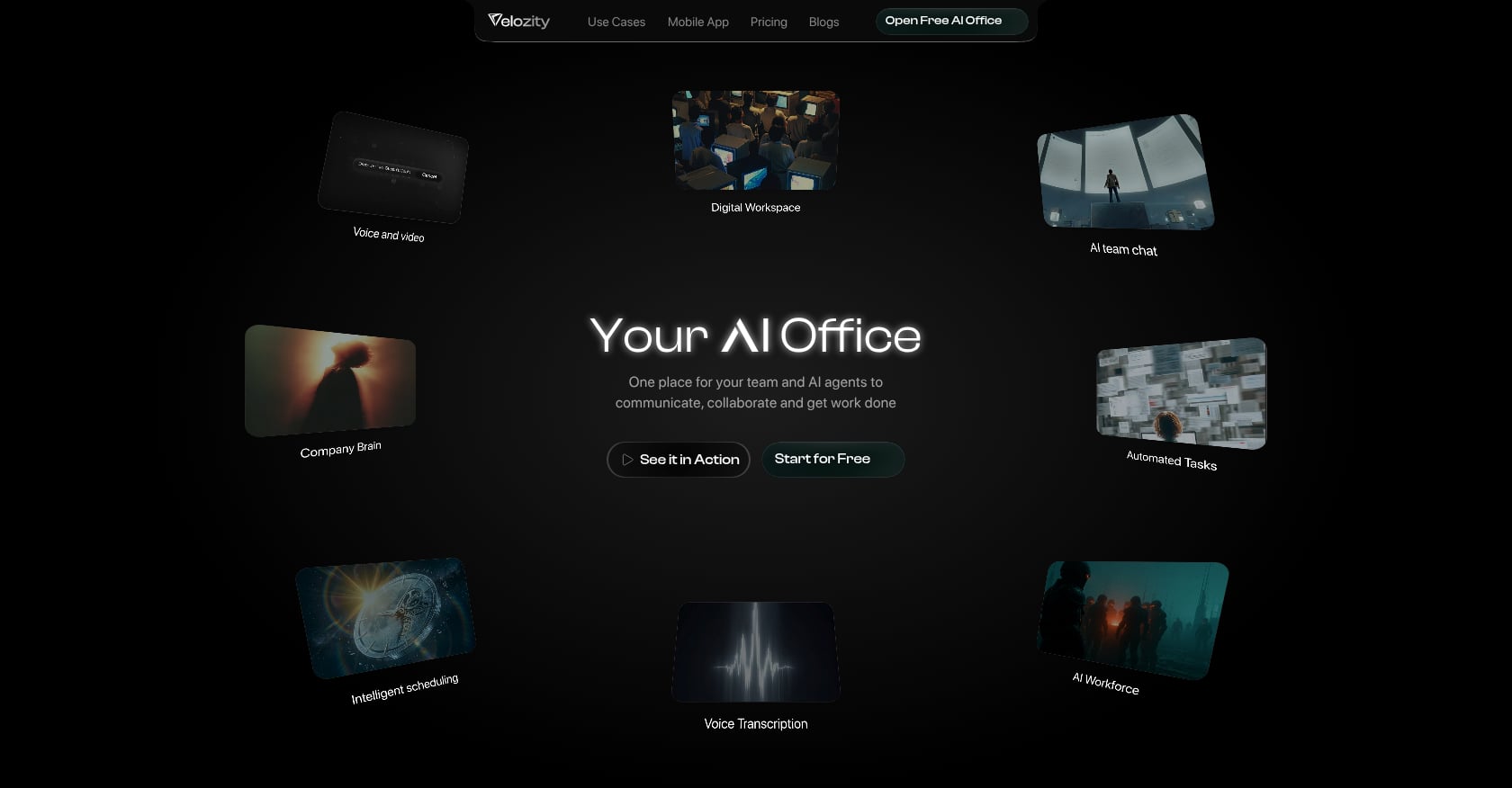
Task: Click the 'AI team chat' caption
Action: click(x=1124, y=249)
